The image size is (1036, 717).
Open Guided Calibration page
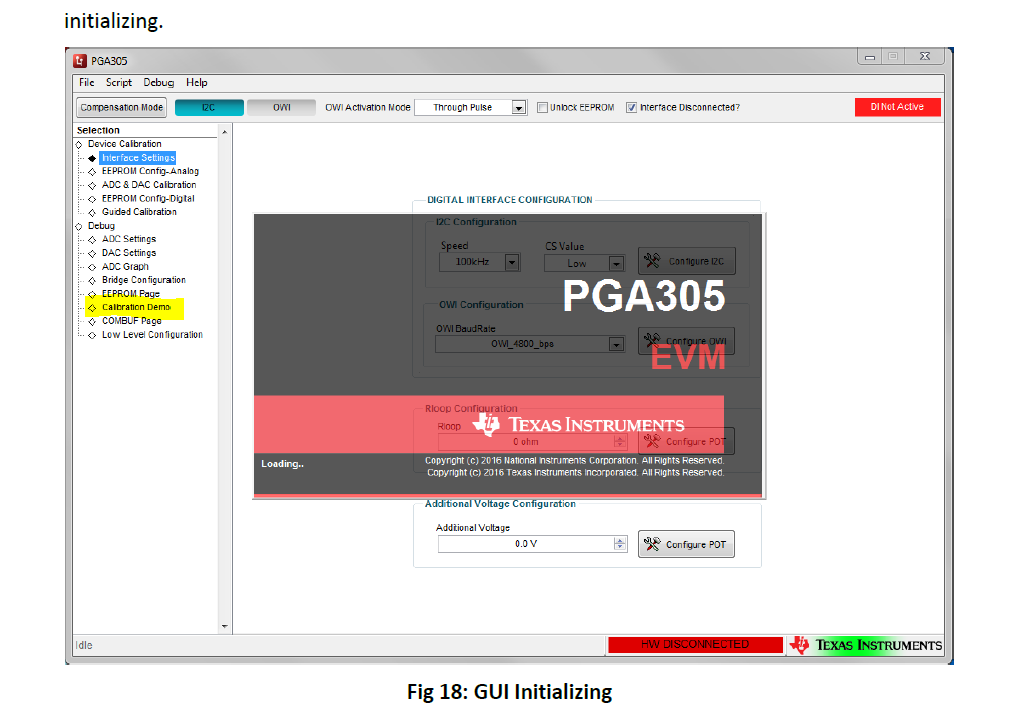tap(139, 212)
